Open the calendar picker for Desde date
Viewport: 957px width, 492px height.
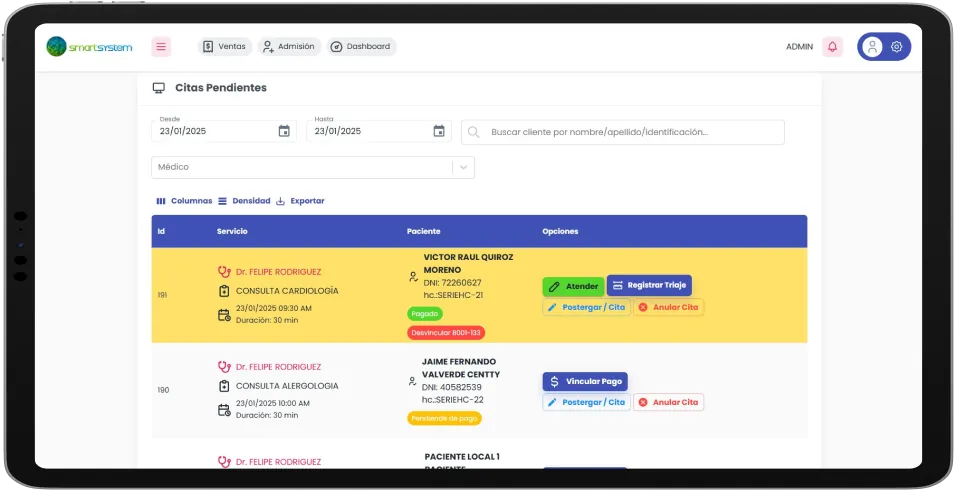point(284,131)
